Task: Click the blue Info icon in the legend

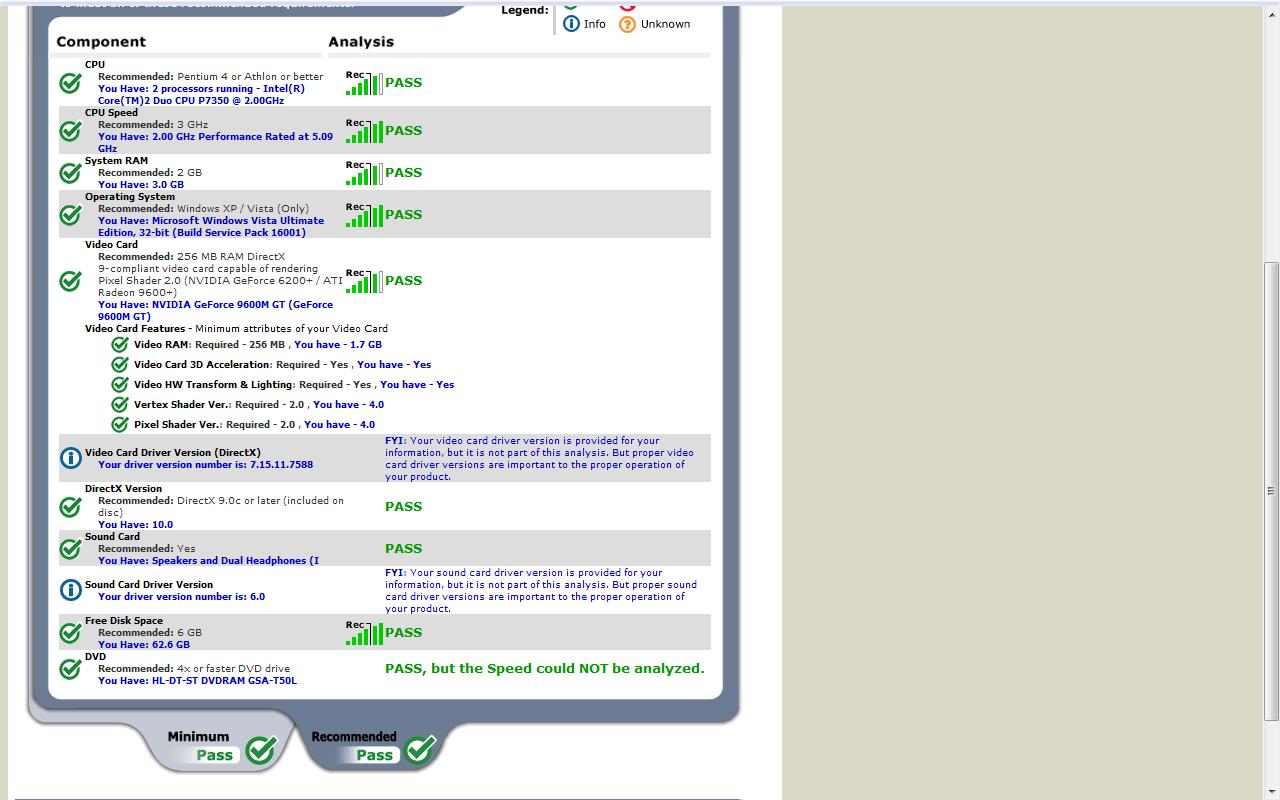Action: pos(571,24)
